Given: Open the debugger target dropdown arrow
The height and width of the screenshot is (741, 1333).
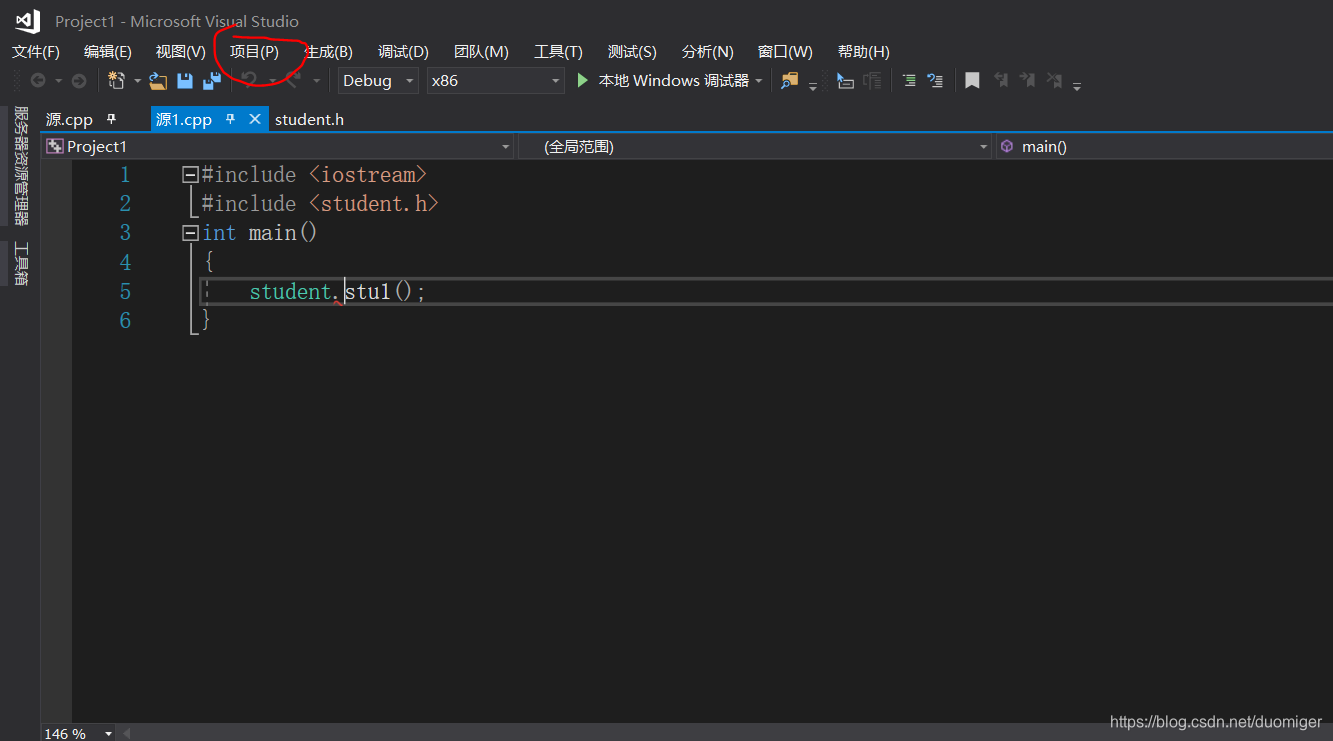Looking at the screenshot, I should [759, 81].
